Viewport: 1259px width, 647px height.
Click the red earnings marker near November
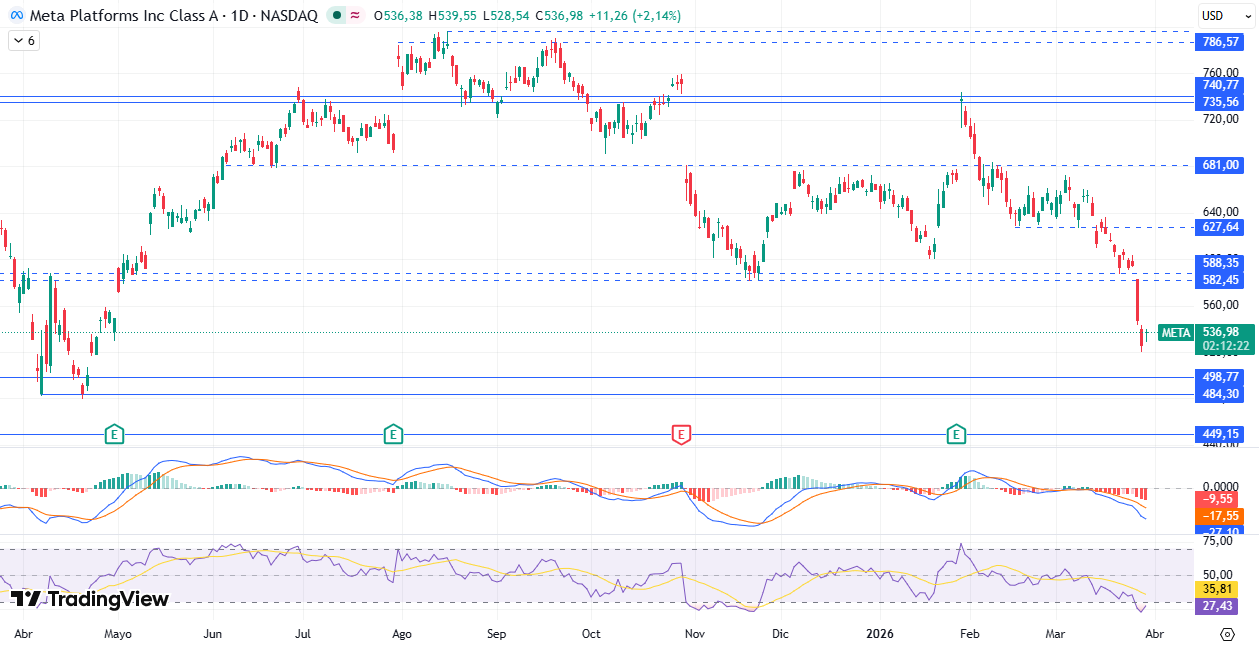(681, 434)
